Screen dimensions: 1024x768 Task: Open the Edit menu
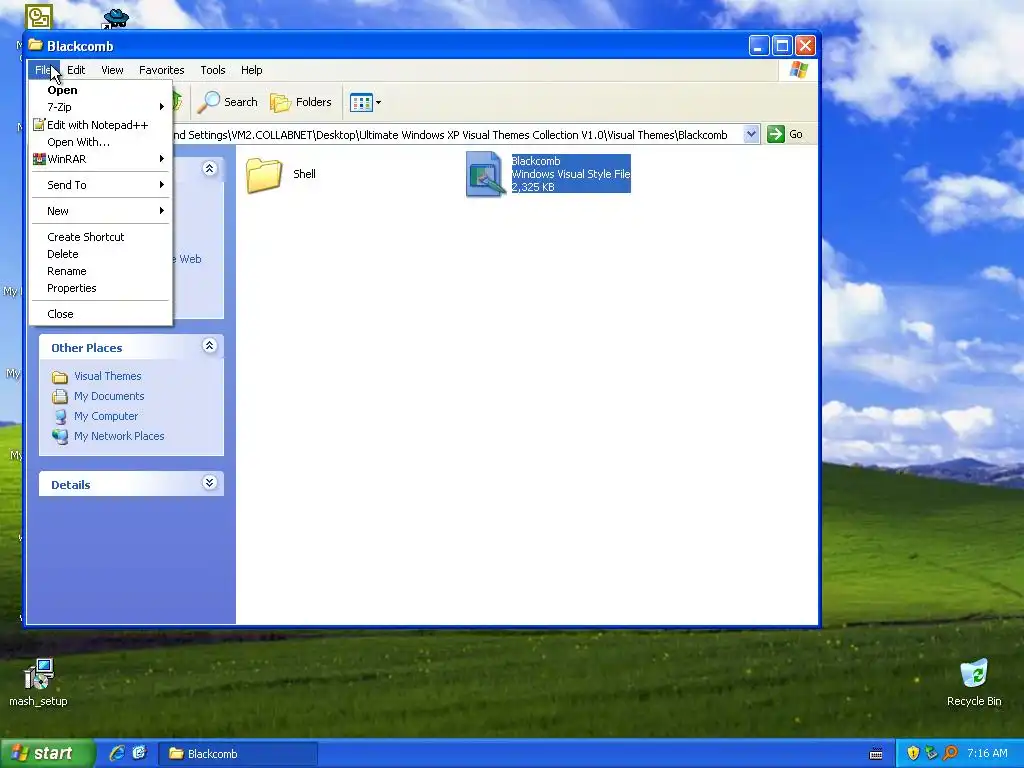76,70
